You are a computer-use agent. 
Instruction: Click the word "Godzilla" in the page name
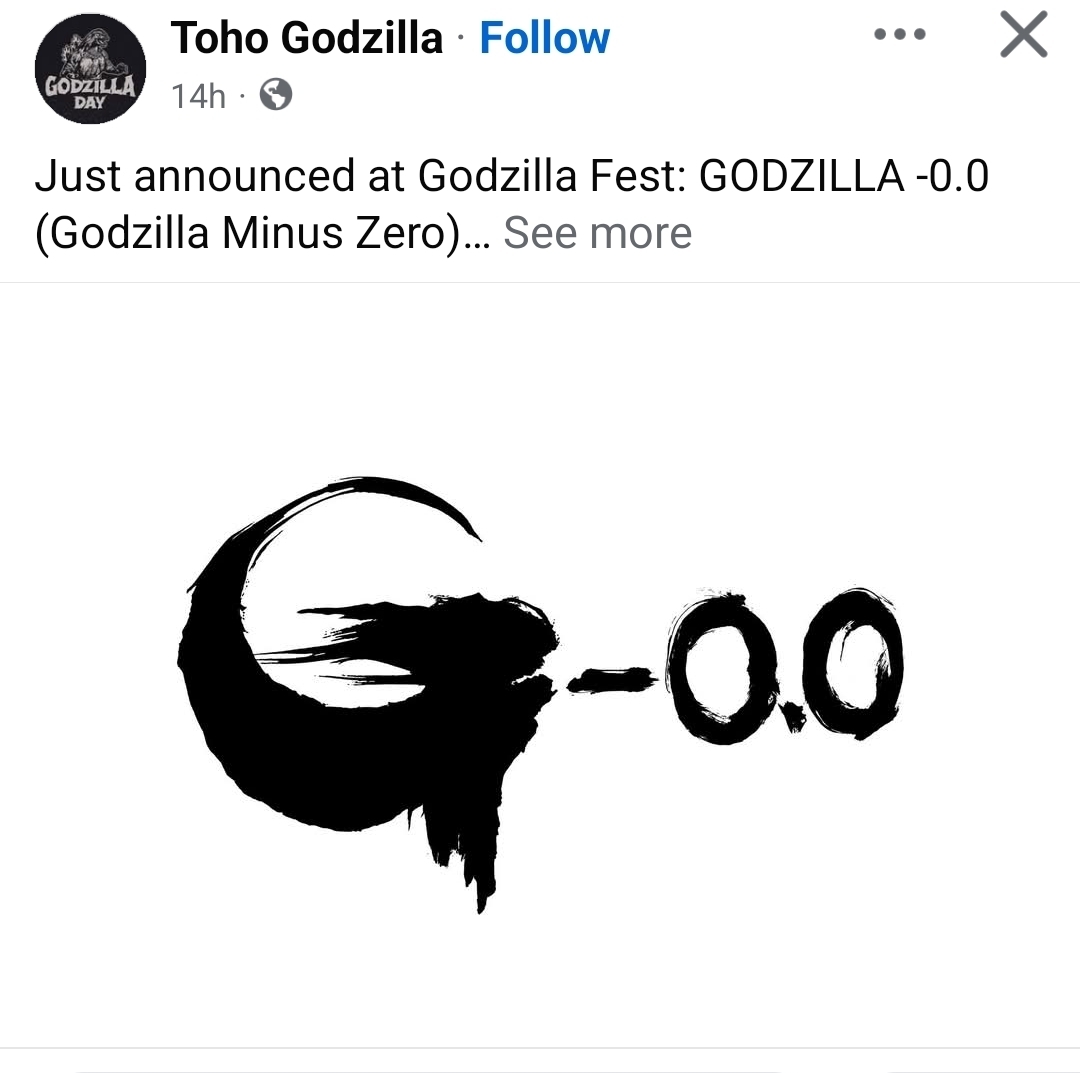[x=362, y=39]
